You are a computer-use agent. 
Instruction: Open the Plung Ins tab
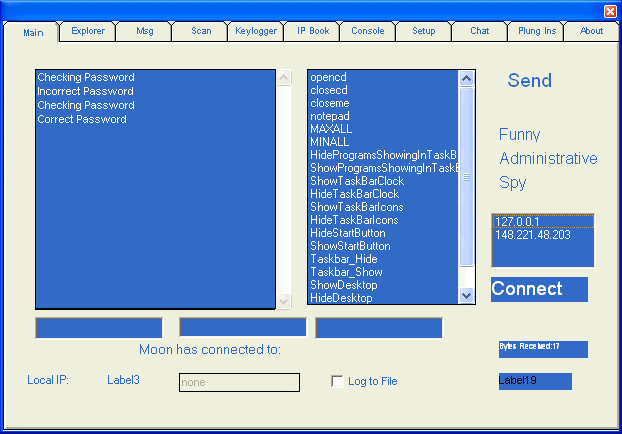[x=537, y=31]
